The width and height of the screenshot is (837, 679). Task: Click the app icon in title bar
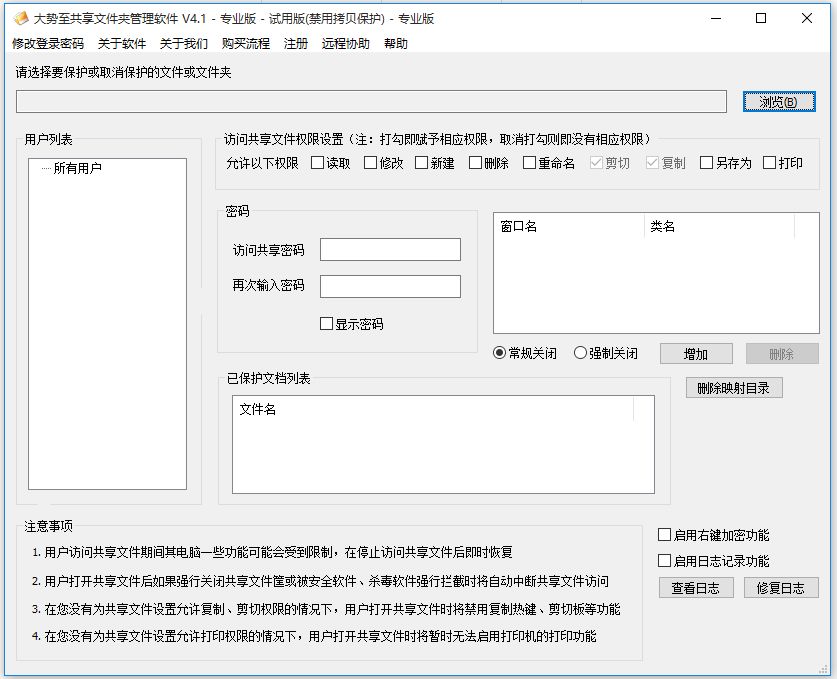[19, 18]
